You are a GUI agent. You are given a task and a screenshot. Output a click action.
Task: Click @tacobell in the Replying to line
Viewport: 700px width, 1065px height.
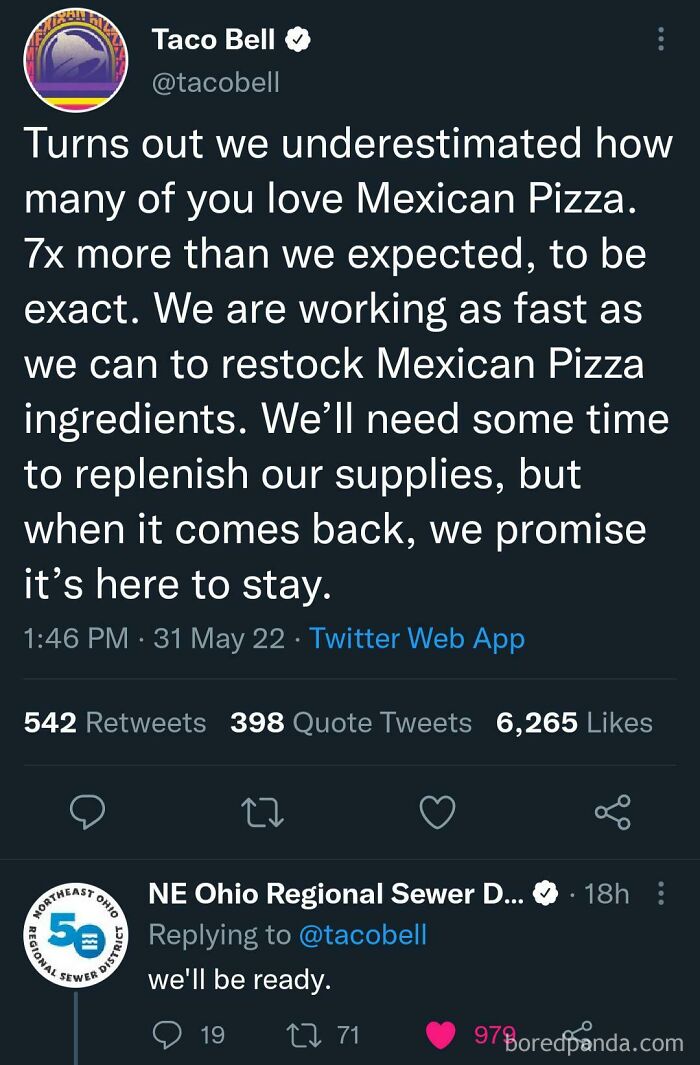click(x=362, y=935)
